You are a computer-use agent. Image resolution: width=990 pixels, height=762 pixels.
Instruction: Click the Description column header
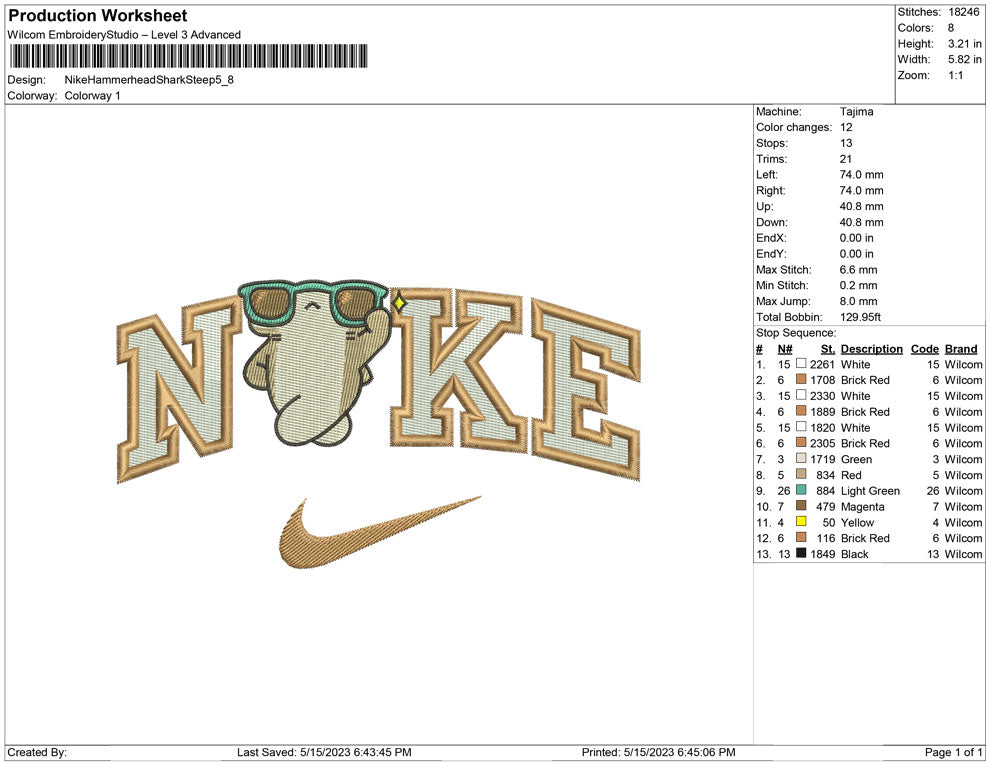coord(871,349)
